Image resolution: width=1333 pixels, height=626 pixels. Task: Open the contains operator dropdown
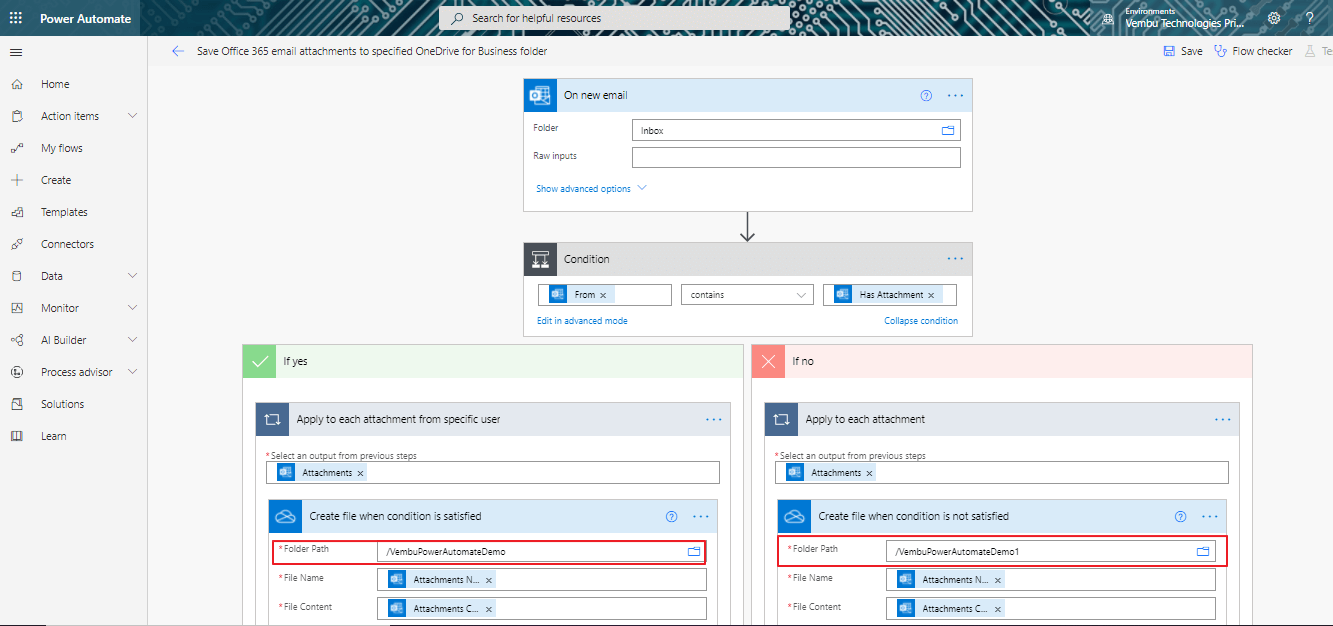[747, 295]
